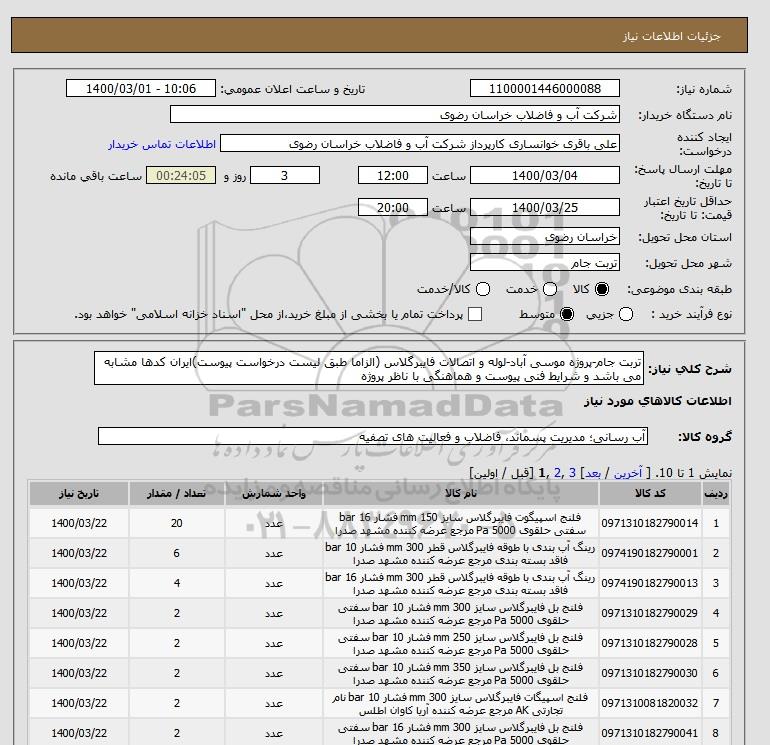Click the delivery city field تربت جام
This screenshot has width=770, height=745.
545,263
